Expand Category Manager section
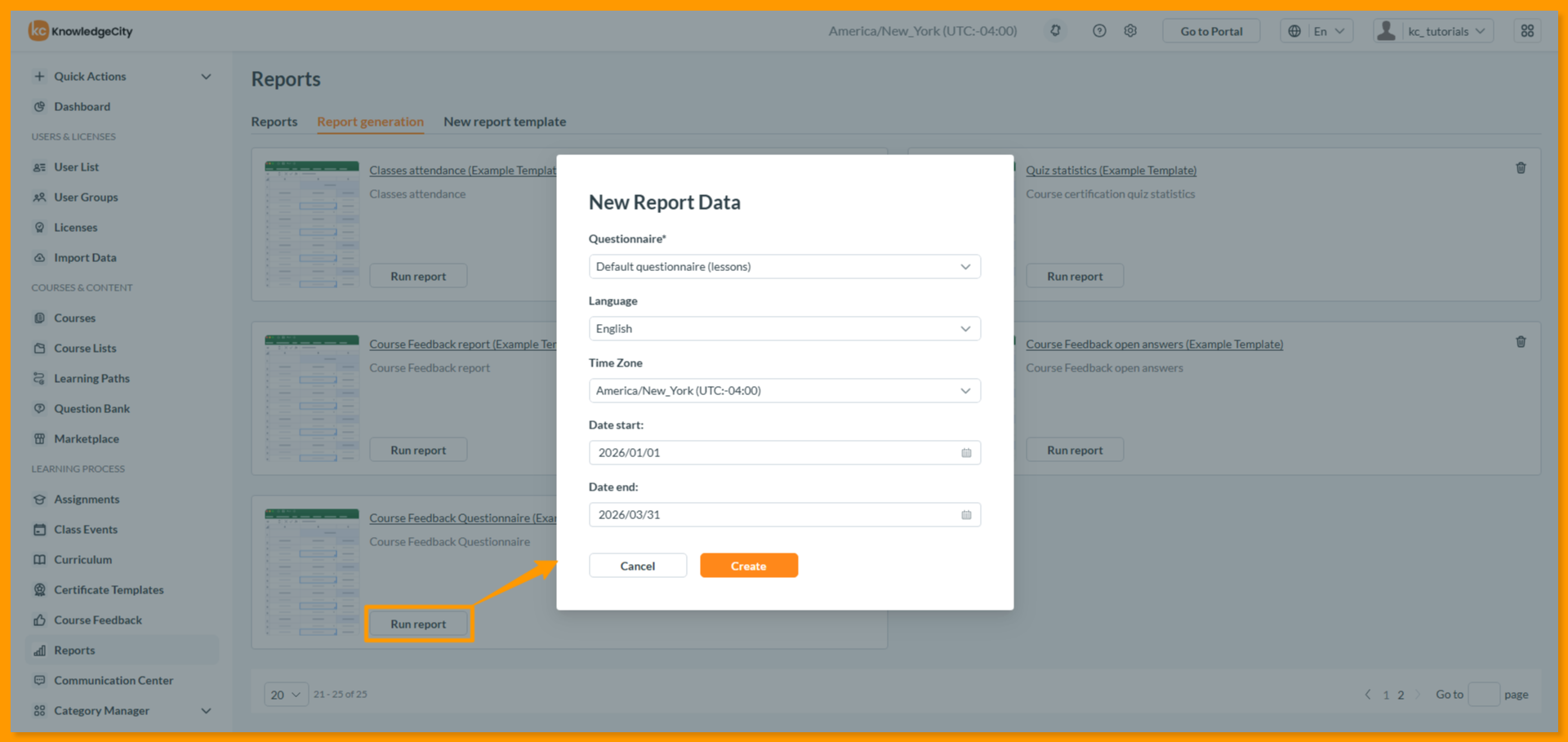Viewport: 1568px width, 742px height. 122,711
